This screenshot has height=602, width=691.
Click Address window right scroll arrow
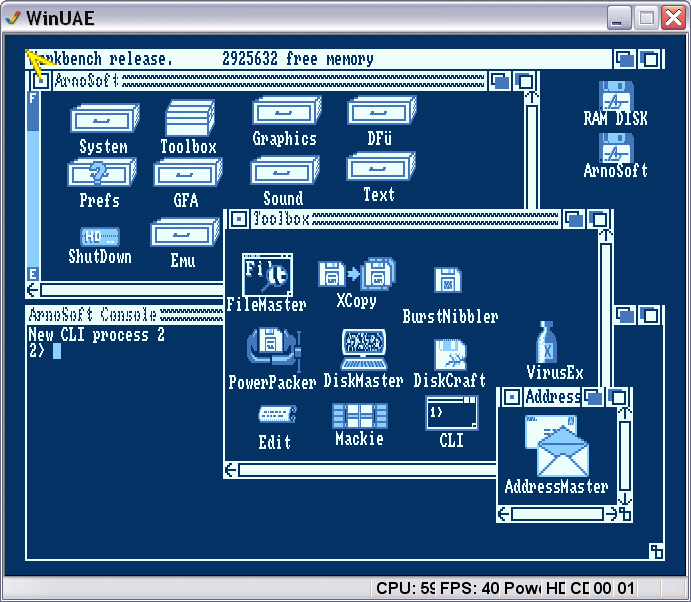[x=611, y=514]
